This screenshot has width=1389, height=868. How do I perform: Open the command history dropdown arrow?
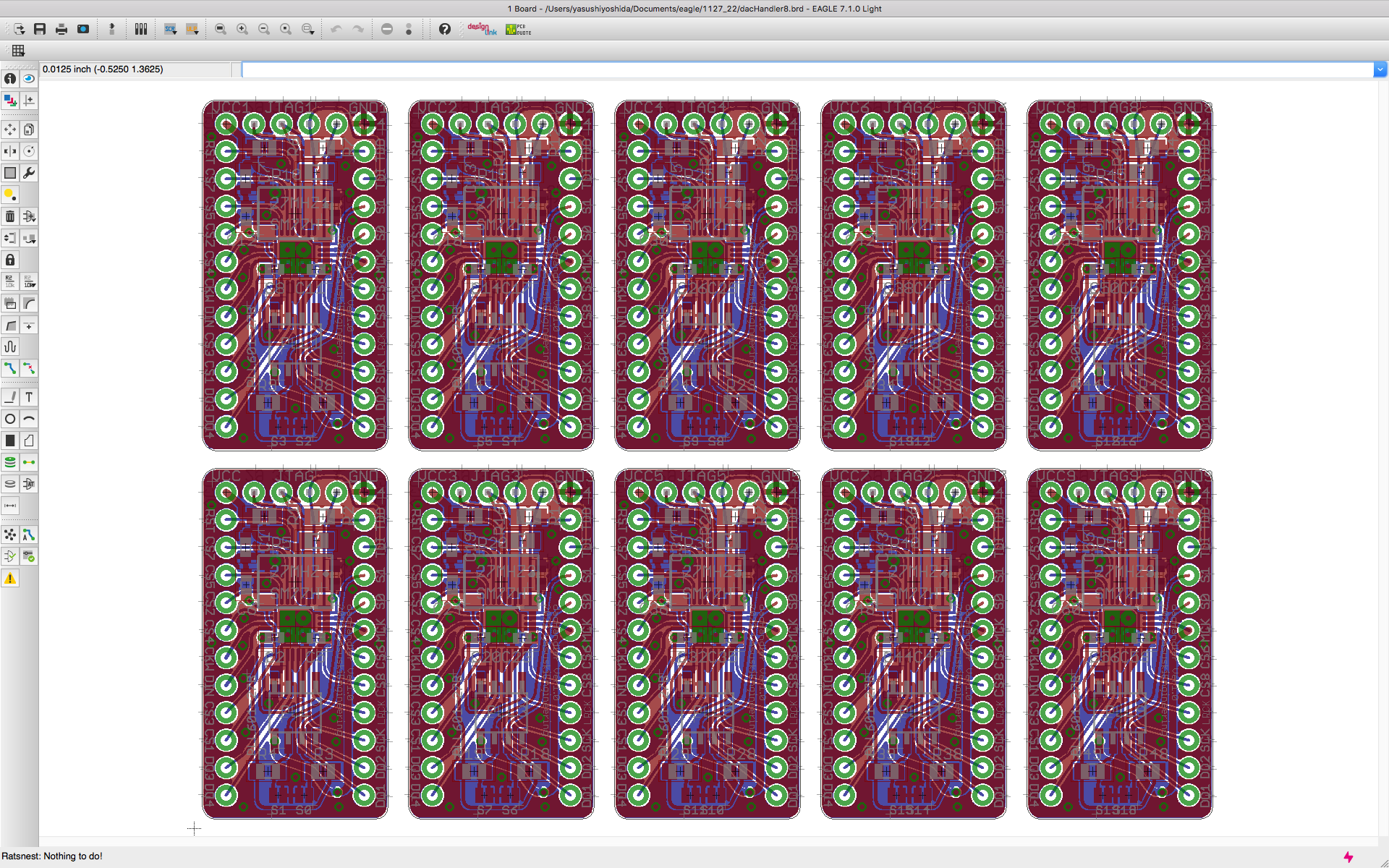(x=1380, y=69)
